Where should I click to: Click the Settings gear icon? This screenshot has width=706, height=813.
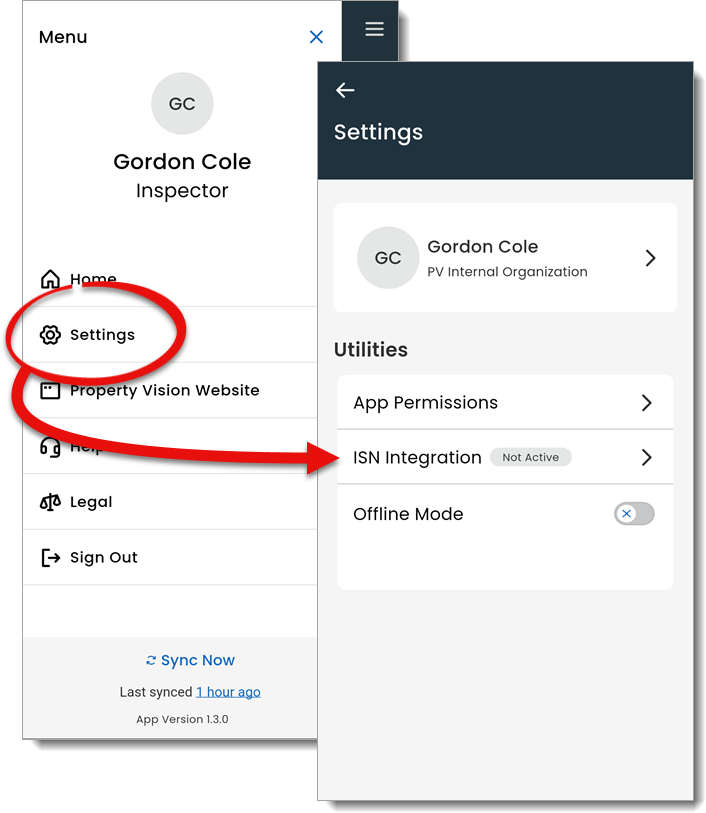point(50,335)
